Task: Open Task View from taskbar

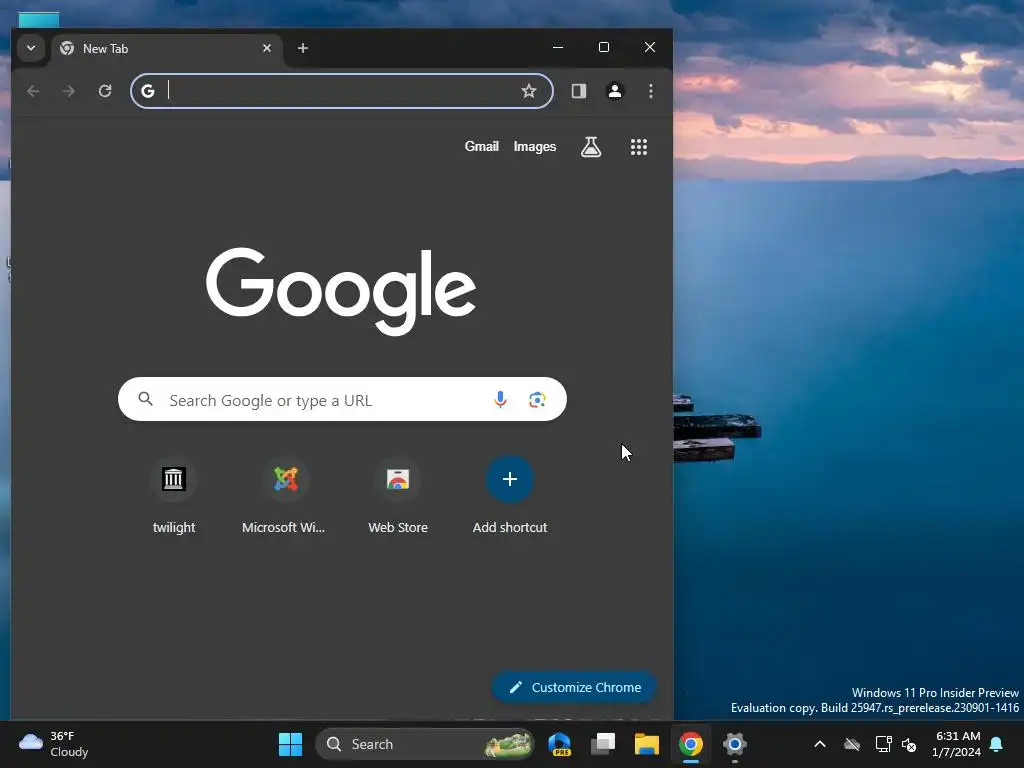Action: point(603,744)
